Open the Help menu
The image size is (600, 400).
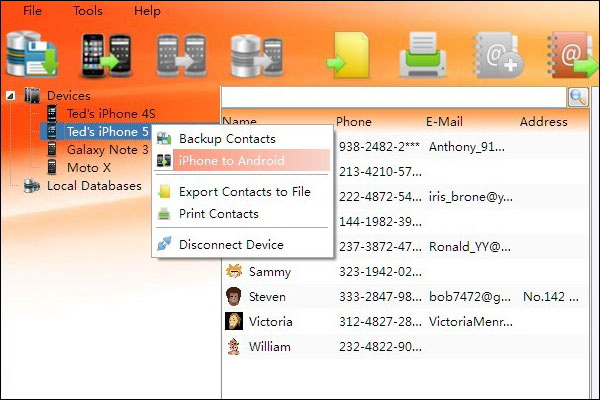147,11
